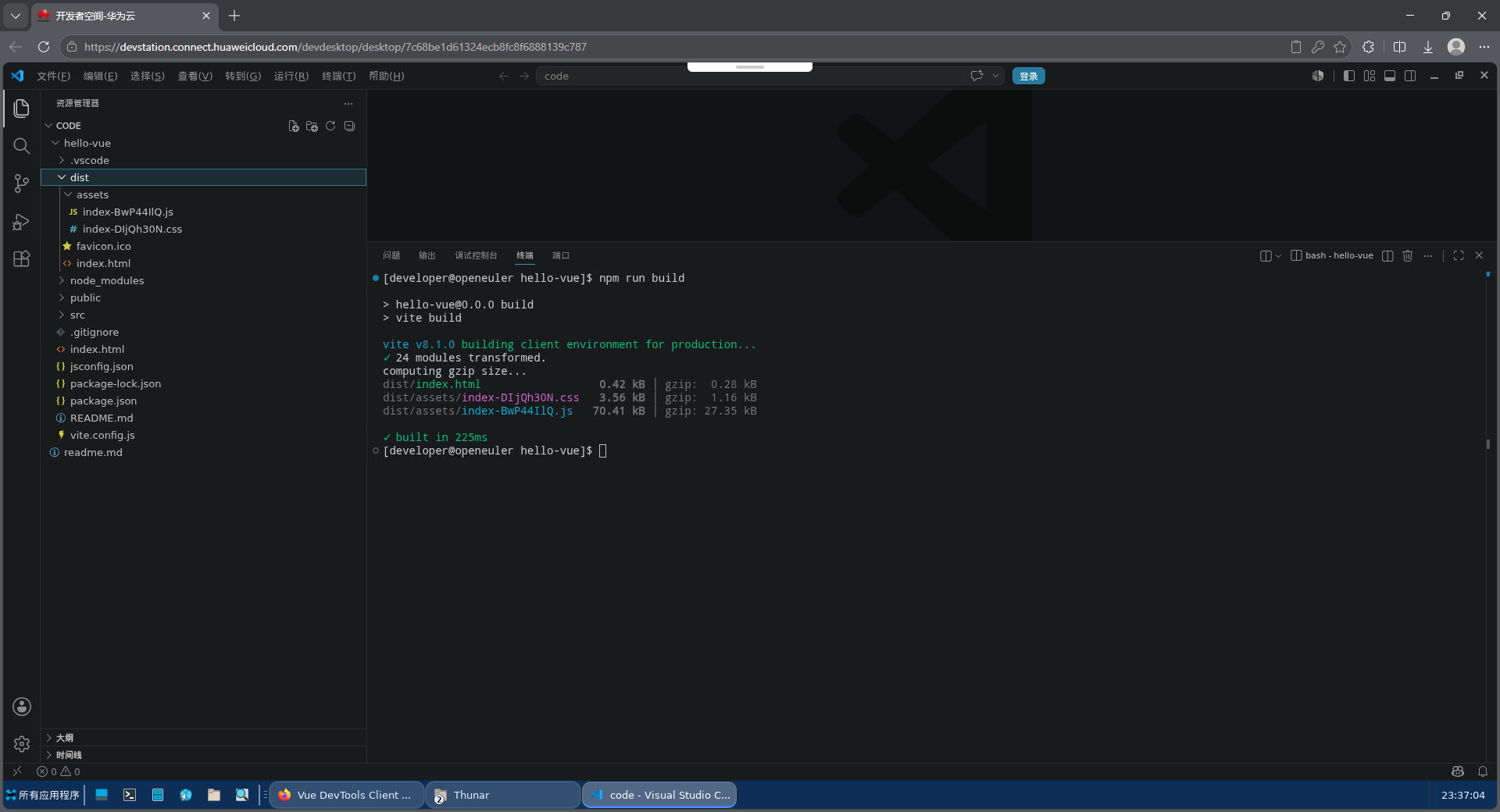Viewport: 1500px width, 812px height.
Task: Click New File icon in CODE header
Action: click(x=294, y=126)
